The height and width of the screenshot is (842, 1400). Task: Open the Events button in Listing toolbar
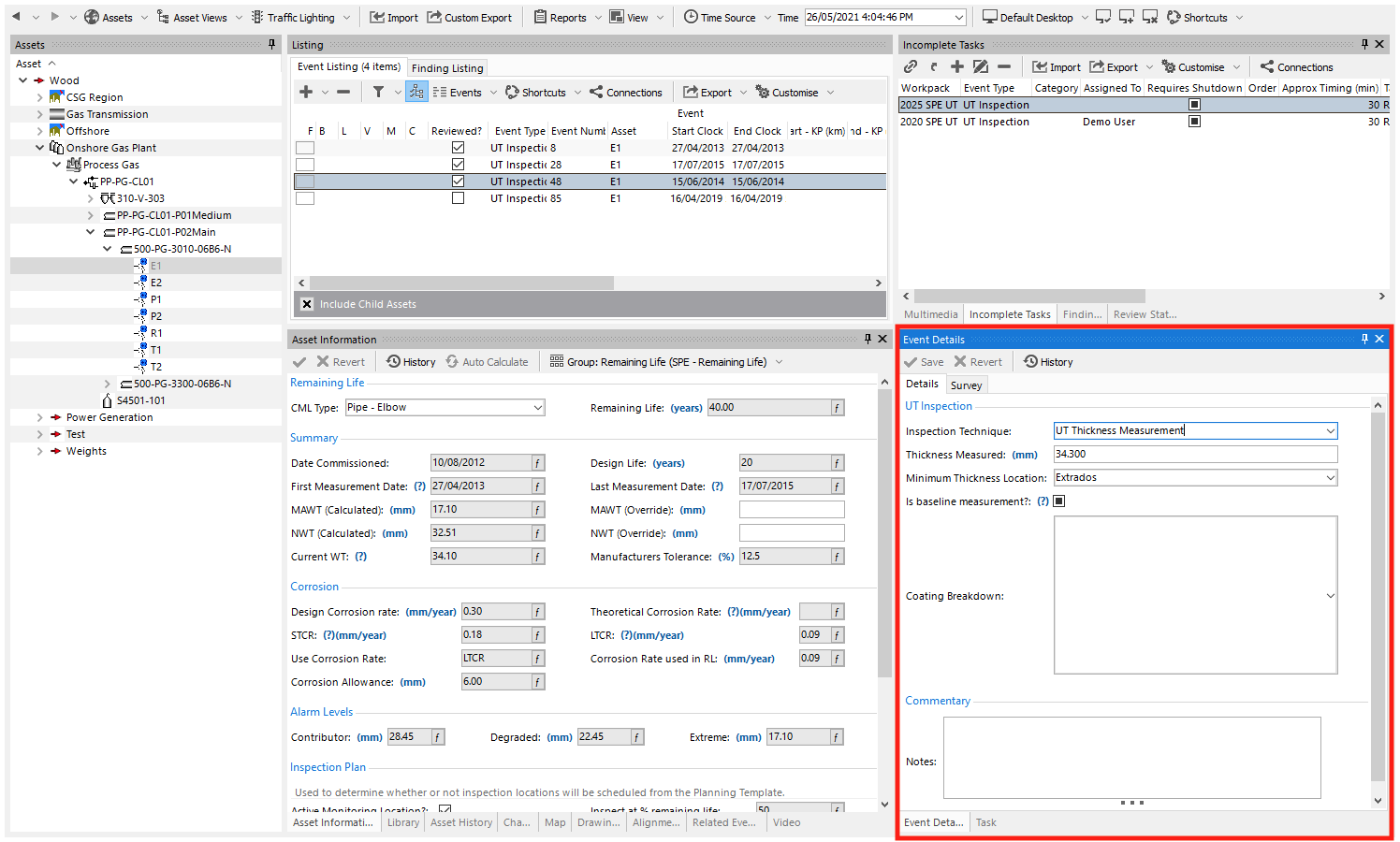point(457,92)
